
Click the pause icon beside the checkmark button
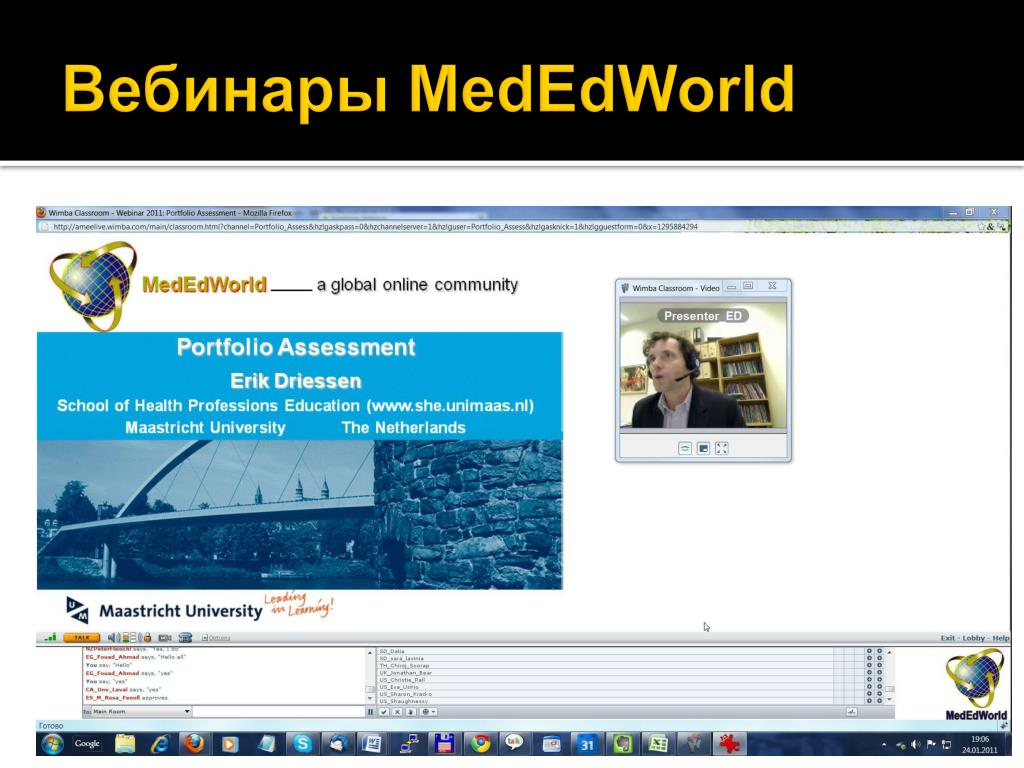click(370, 712)
